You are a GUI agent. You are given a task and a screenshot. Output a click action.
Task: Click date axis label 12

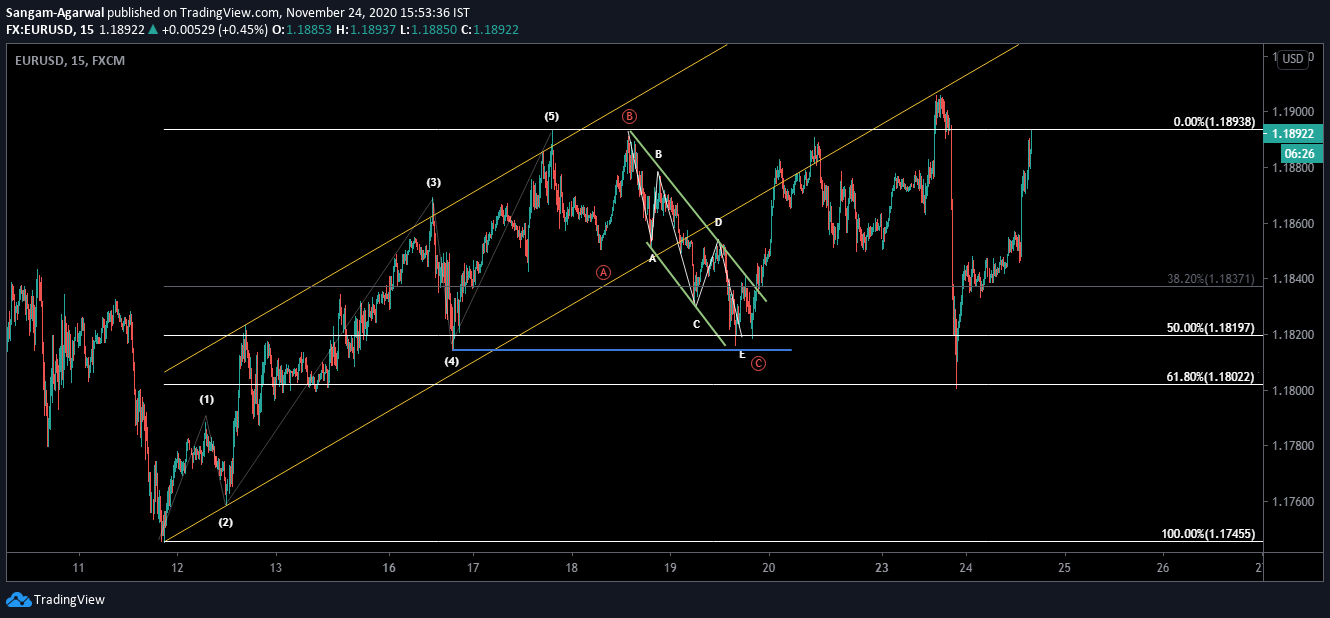177,568
